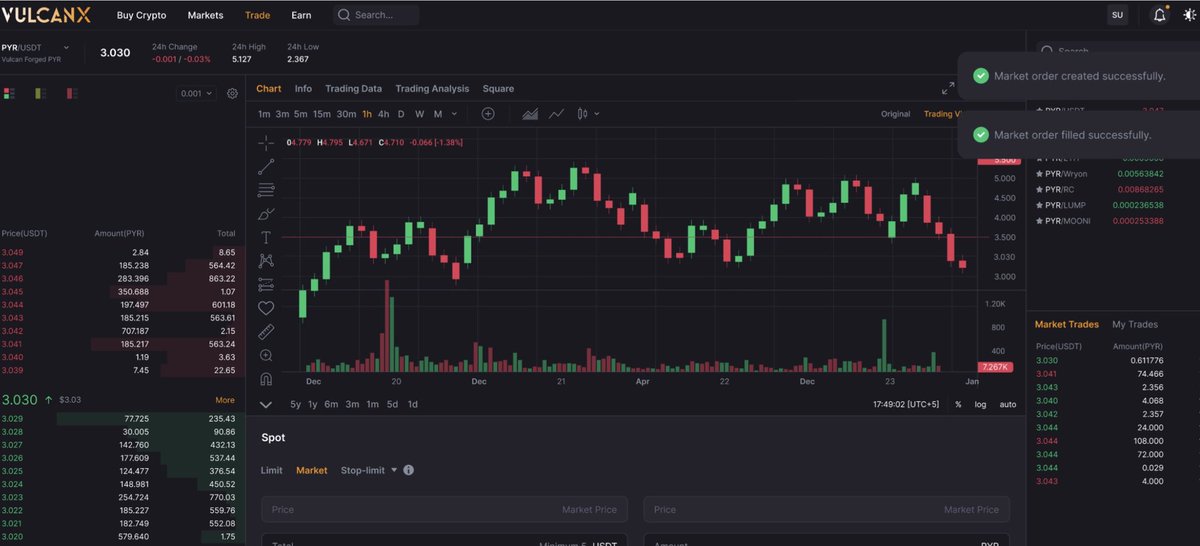Select the 5y chart date range
Screen dimensions: 1200x546
[x=296, y=404]
